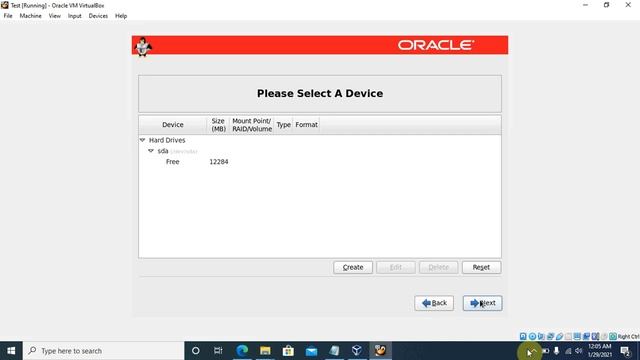
Task: Select the Hard Drives row
Action: (x=320, y=140)
